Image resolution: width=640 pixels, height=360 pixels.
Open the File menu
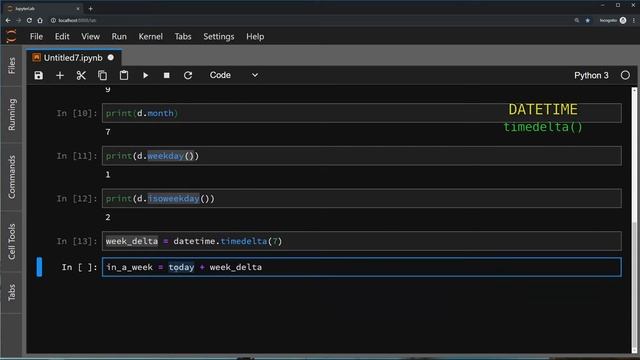tap(36, 37)
